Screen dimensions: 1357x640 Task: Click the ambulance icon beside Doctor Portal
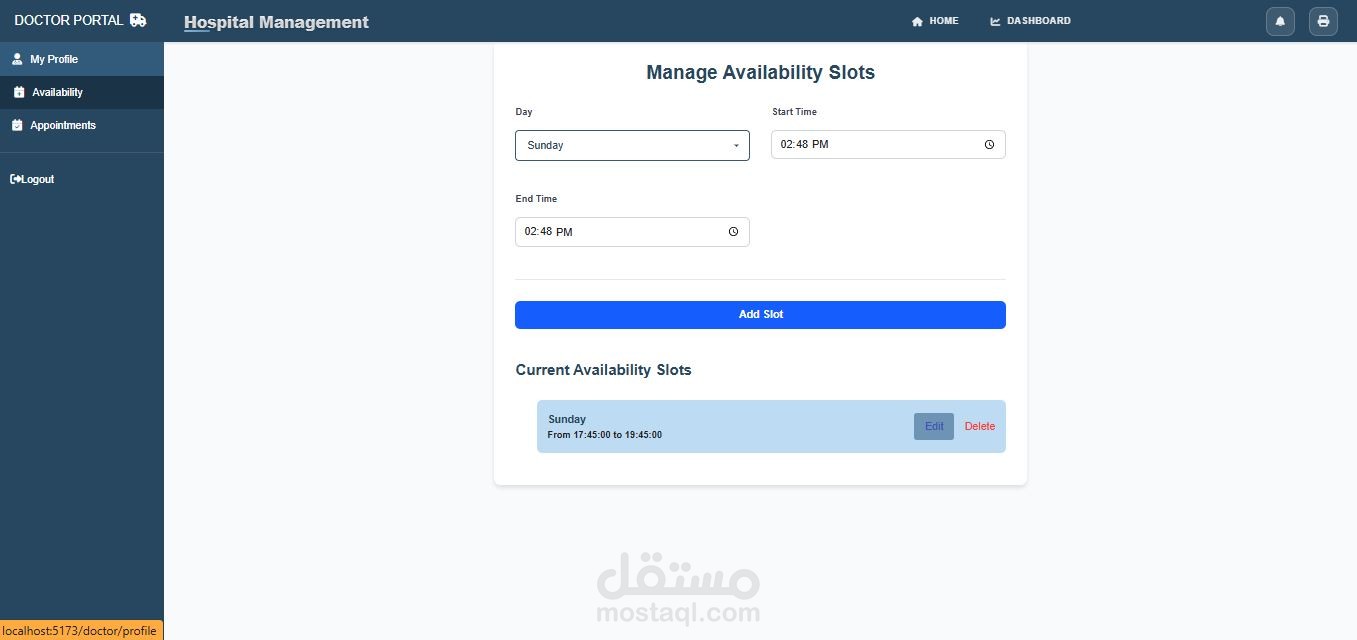(x=138, y=20)
